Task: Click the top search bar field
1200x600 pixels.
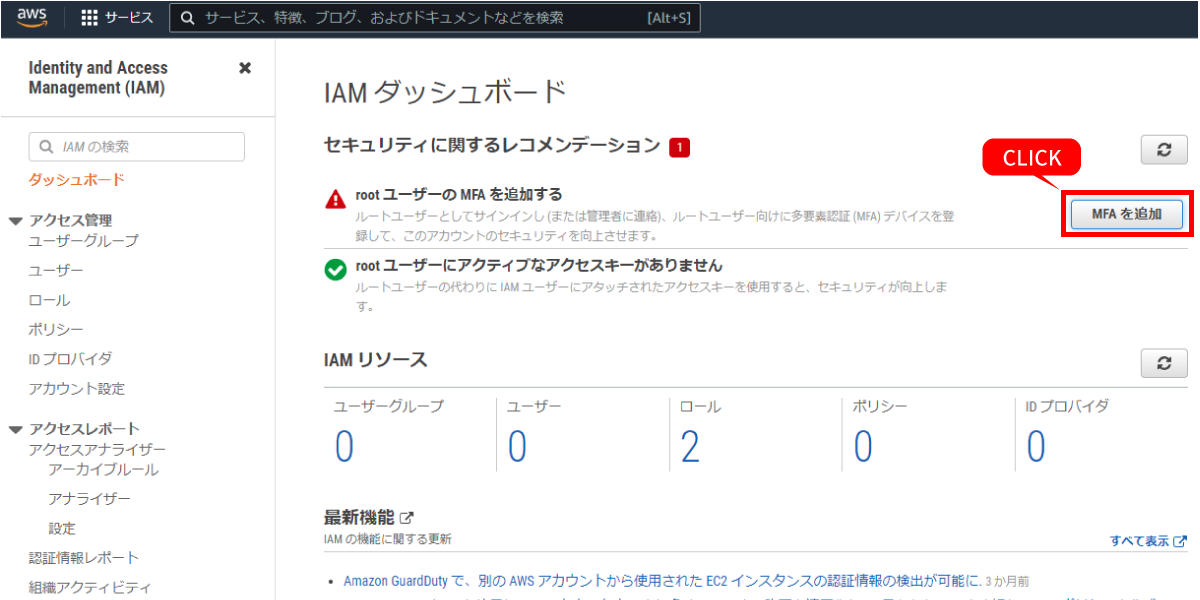Action: pos(435,18)
